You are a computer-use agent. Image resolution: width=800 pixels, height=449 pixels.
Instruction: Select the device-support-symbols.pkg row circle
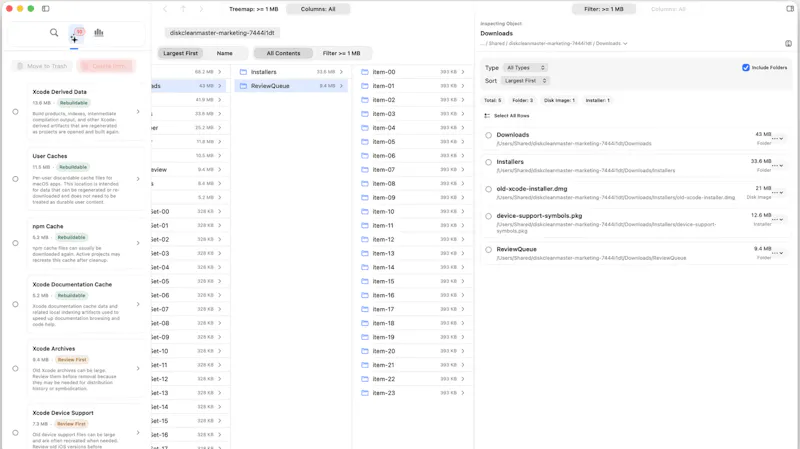[x=488, y=216]
